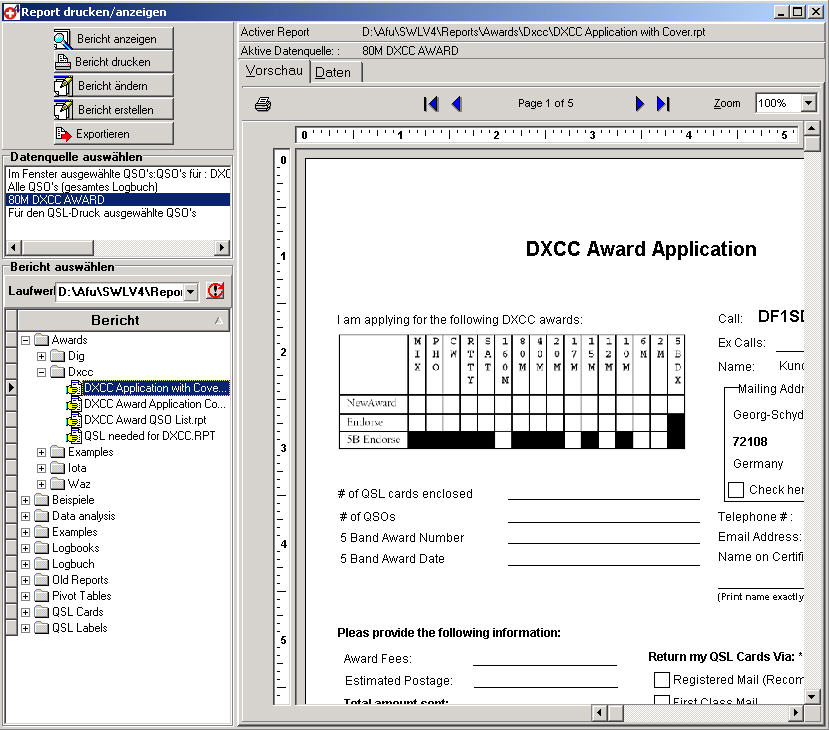Viewport: 829px width, 730px height.
Task: Go to previous page arrow
Action: point(456,104)
